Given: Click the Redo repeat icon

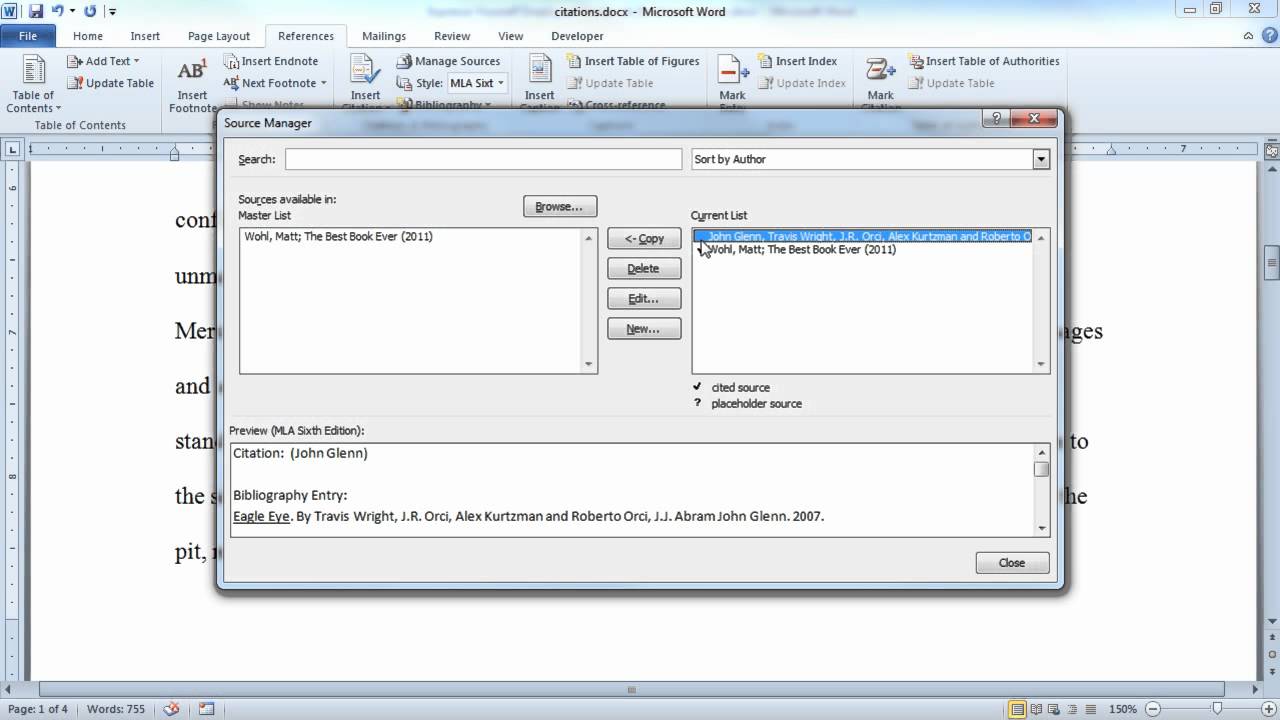Looking at the screenshot, I should 90,12.
